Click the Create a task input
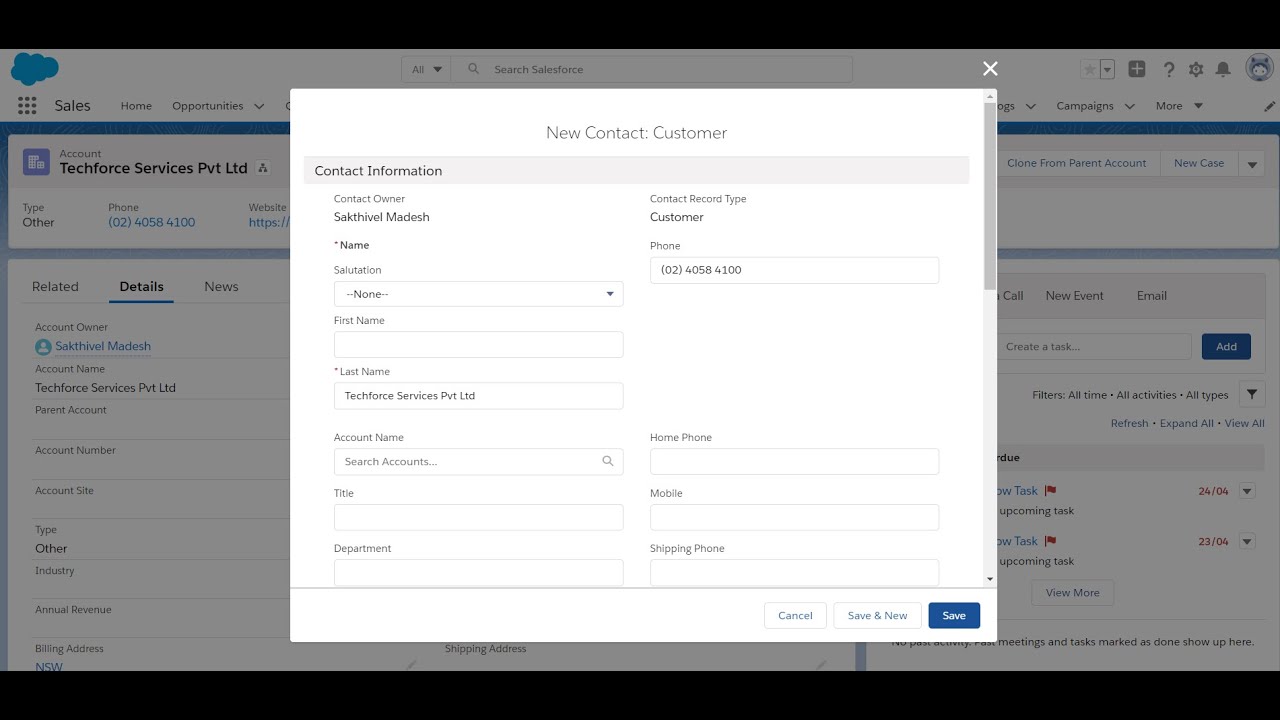Image resolution: width=1280 pixels, height=720 pixels. [x=1093, y=346]
